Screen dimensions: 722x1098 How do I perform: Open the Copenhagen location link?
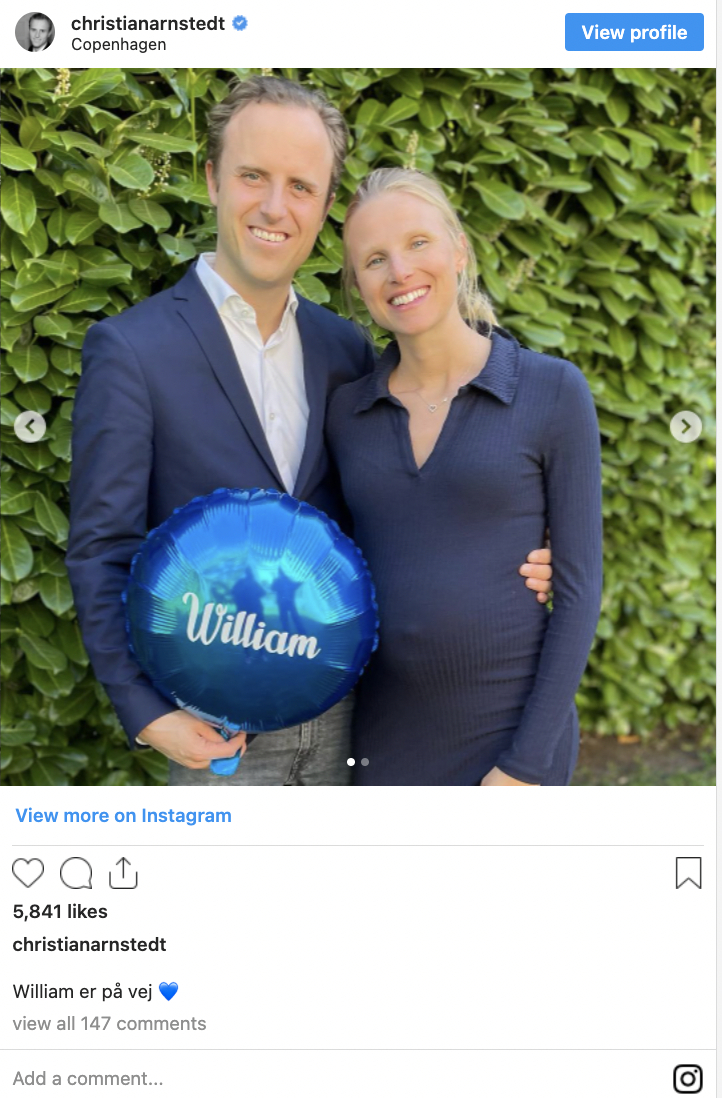pyautogui.click(x=118, y=45)
